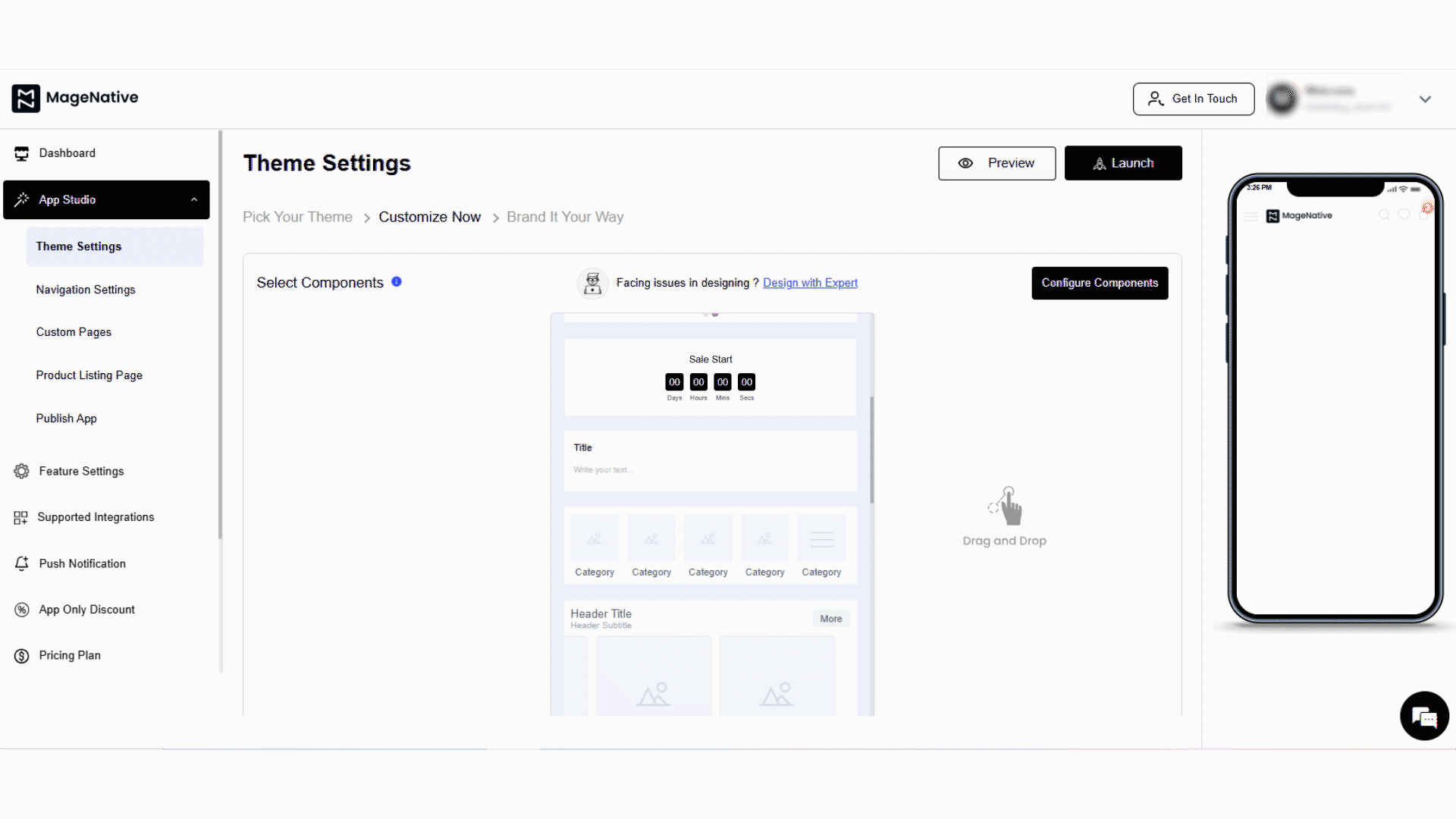Go to Dashboard in the sidebar

coord(67,153)
